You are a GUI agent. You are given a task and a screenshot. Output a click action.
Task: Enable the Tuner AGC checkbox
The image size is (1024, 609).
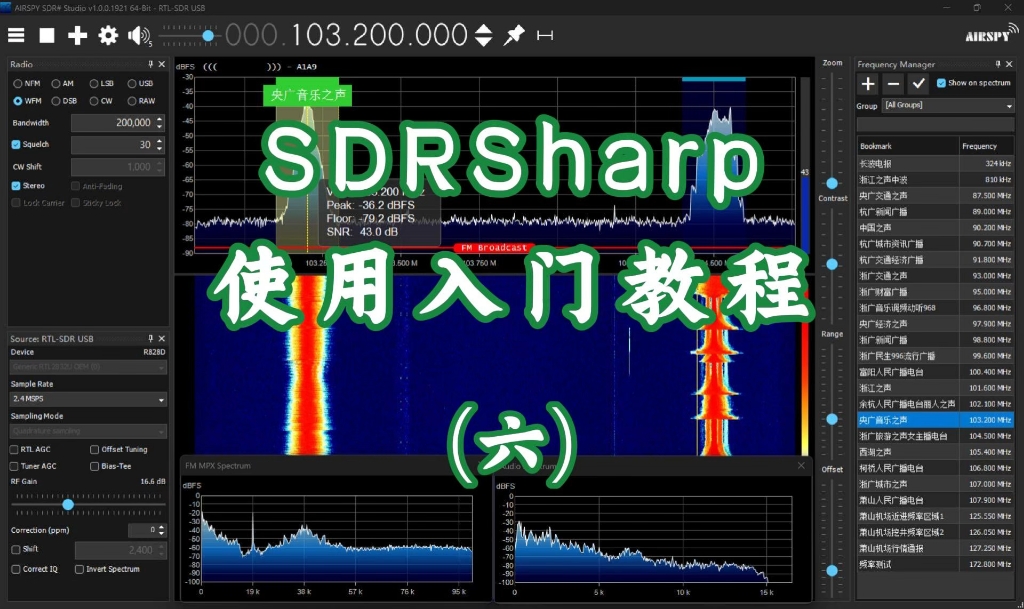click(x=14, y=466)
